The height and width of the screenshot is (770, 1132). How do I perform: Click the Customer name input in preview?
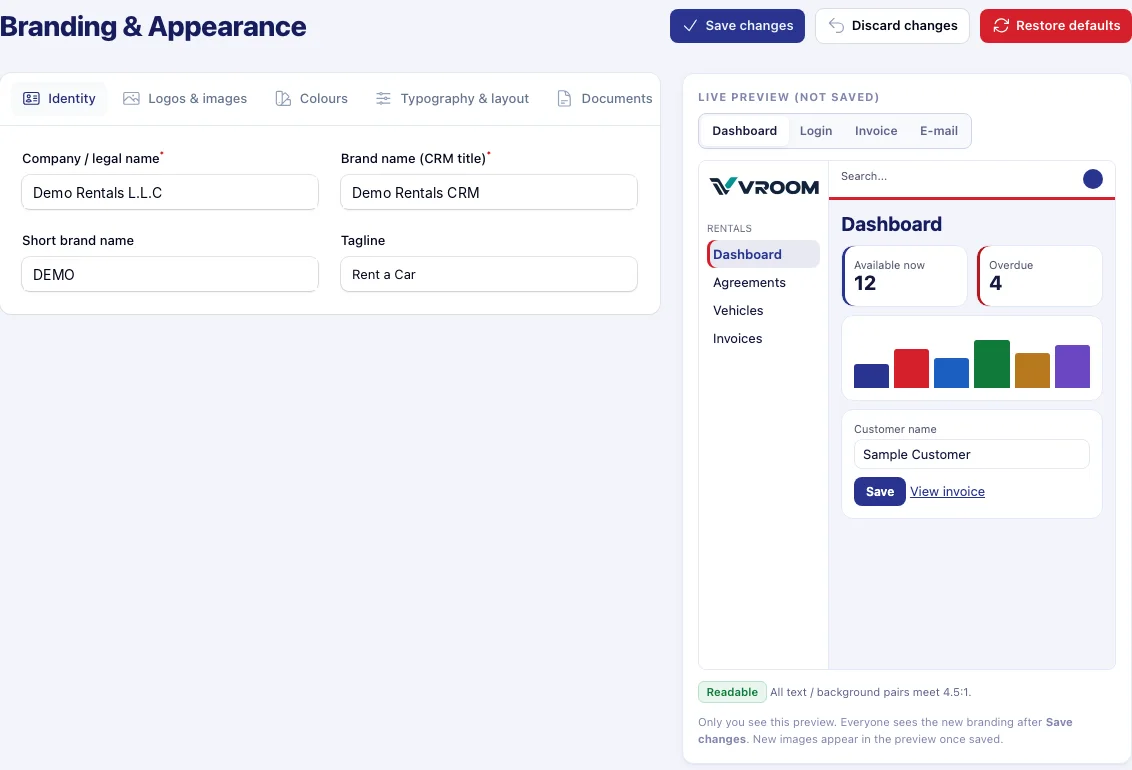pyautogui.click(x=971, y=455)
